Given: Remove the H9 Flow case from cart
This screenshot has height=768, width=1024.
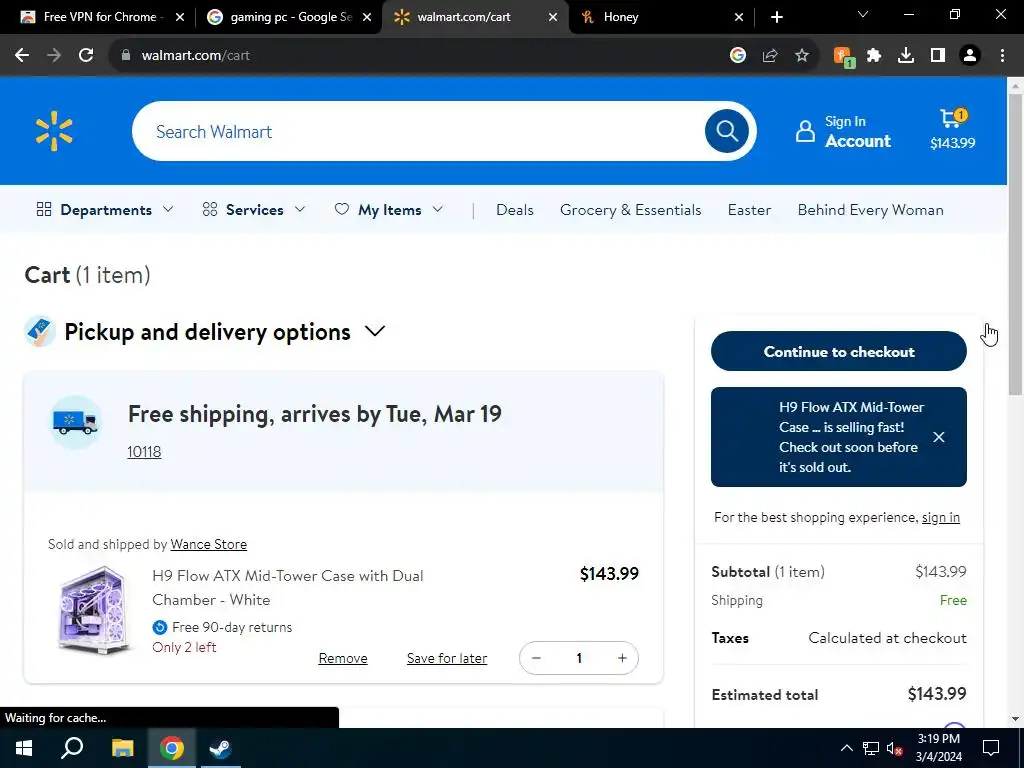Looking at the screenshot, I should 343,658.
